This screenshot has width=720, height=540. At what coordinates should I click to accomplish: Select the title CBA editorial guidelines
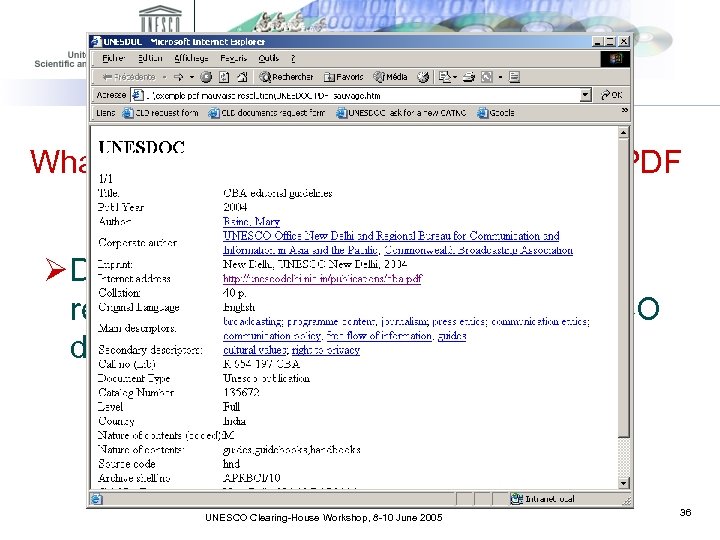pyautogui.click(x=277, y=193)
